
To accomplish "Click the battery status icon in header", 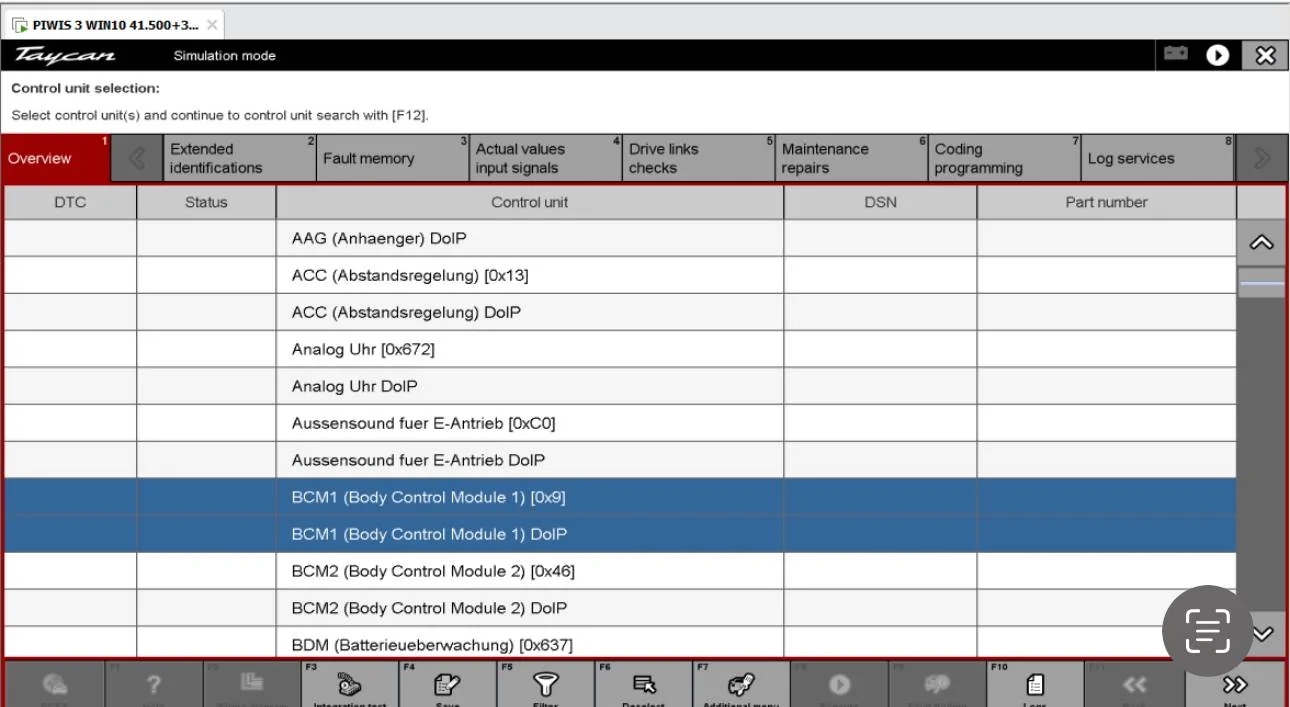I will [x=1176, y=54].
